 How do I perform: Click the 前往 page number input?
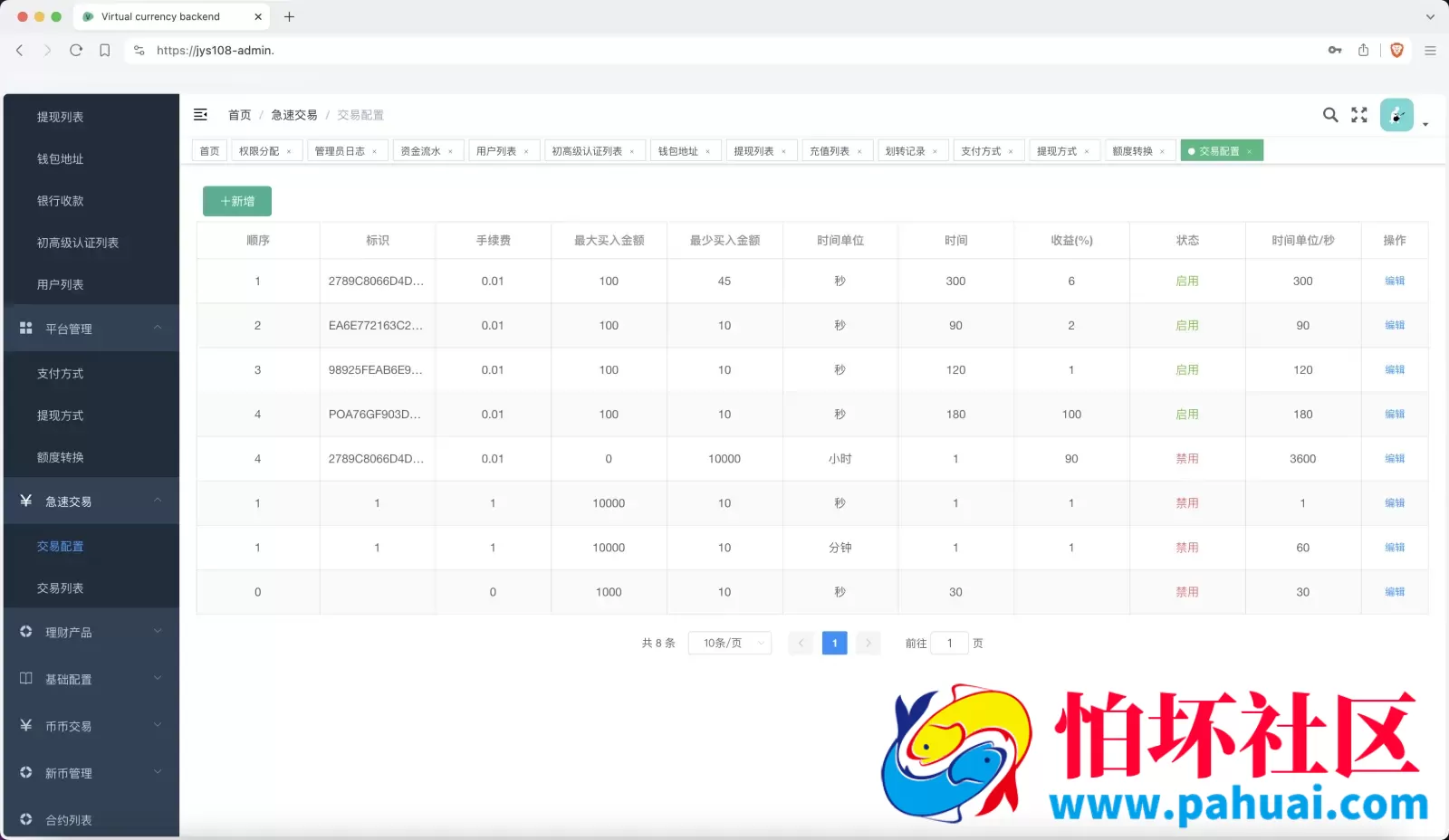pos(949,643)
